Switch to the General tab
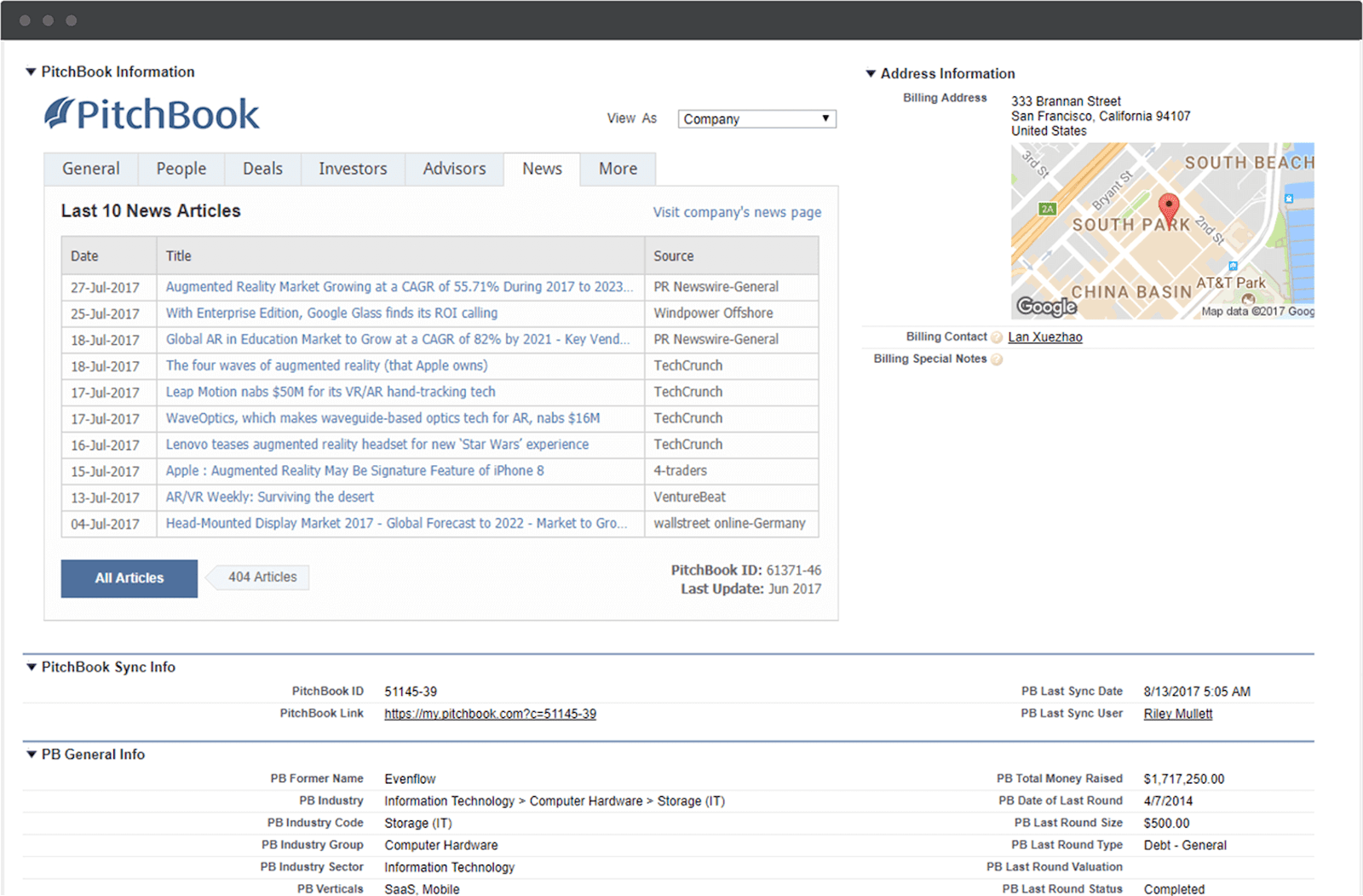The height and width of the screenshot is (896, 1363). 91,169
